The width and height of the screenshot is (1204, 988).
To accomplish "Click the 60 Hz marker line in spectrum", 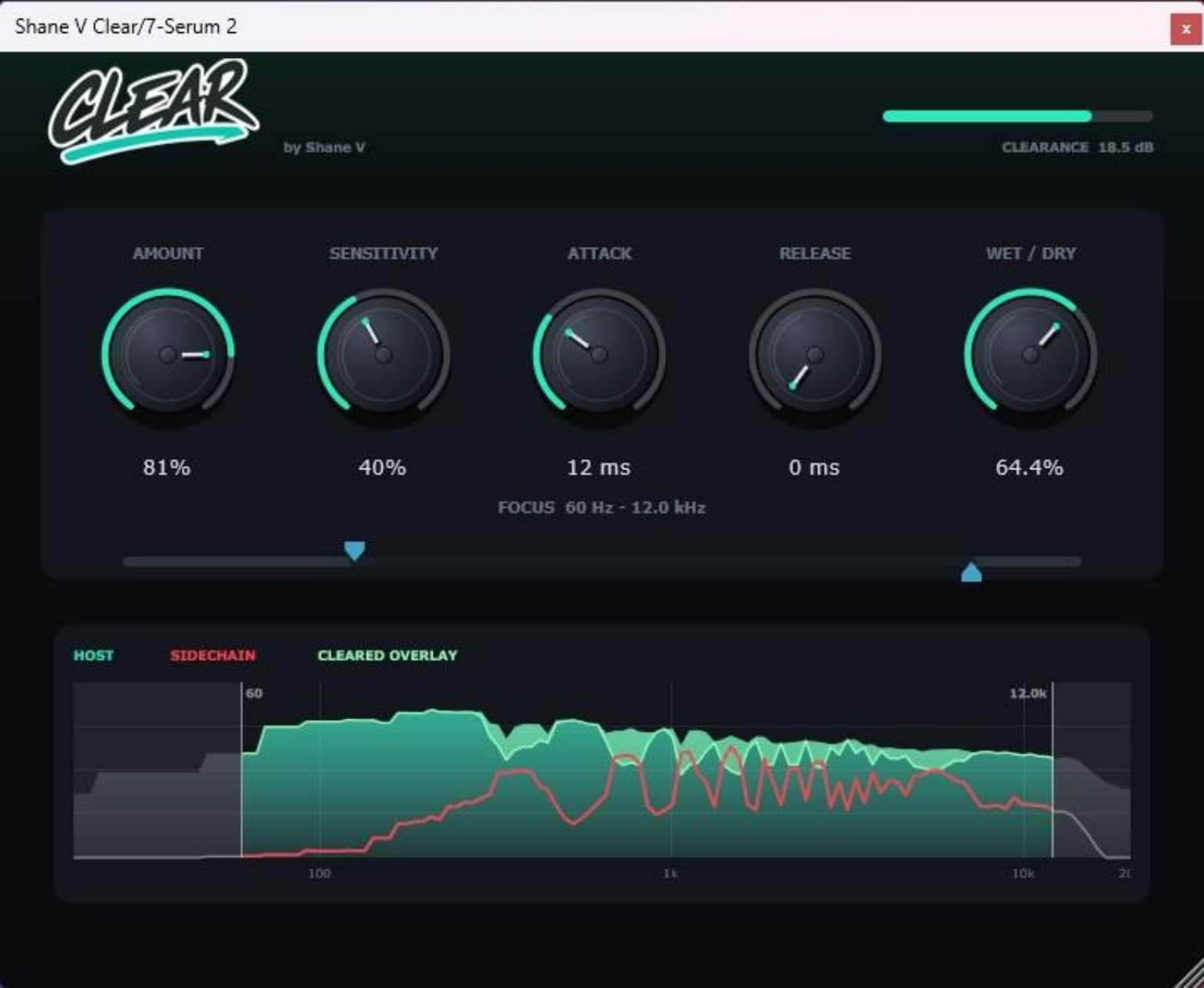I will pos(241,769).
